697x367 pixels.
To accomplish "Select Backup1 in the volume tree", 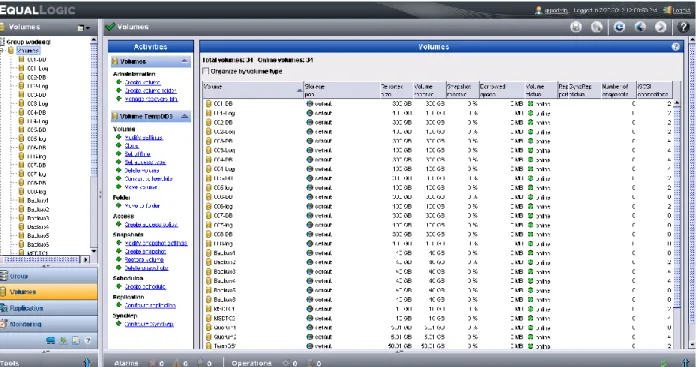I will [x=38, y=200].
